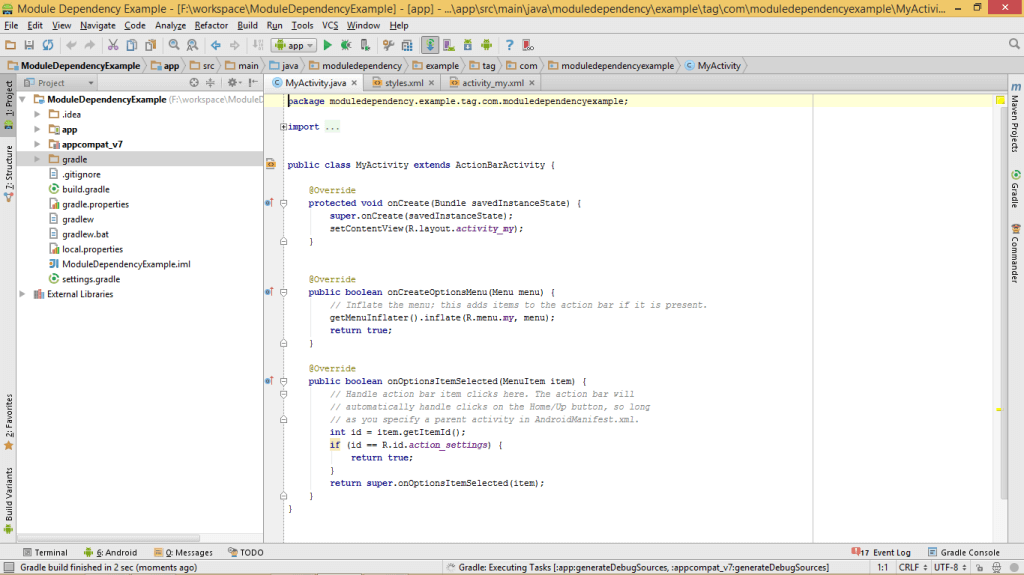Click Sync Project with Gradle Files icon
1024x575 pixels.
click(x=430, y=45)
